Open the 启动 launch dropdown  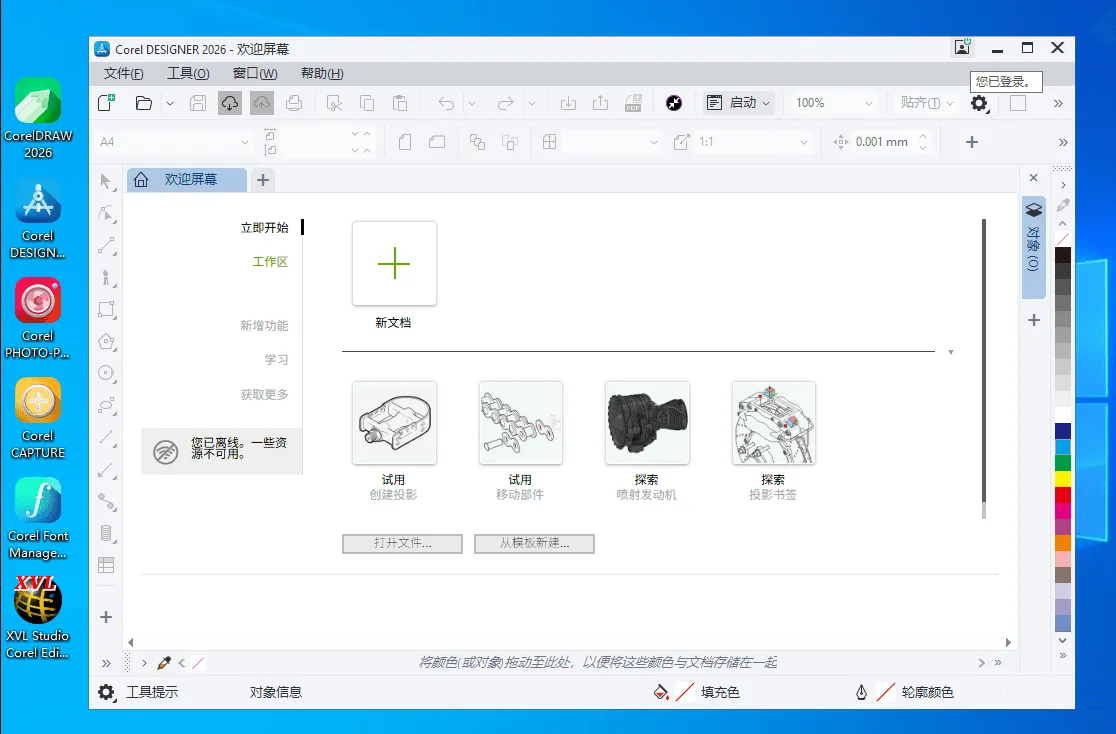738,103
